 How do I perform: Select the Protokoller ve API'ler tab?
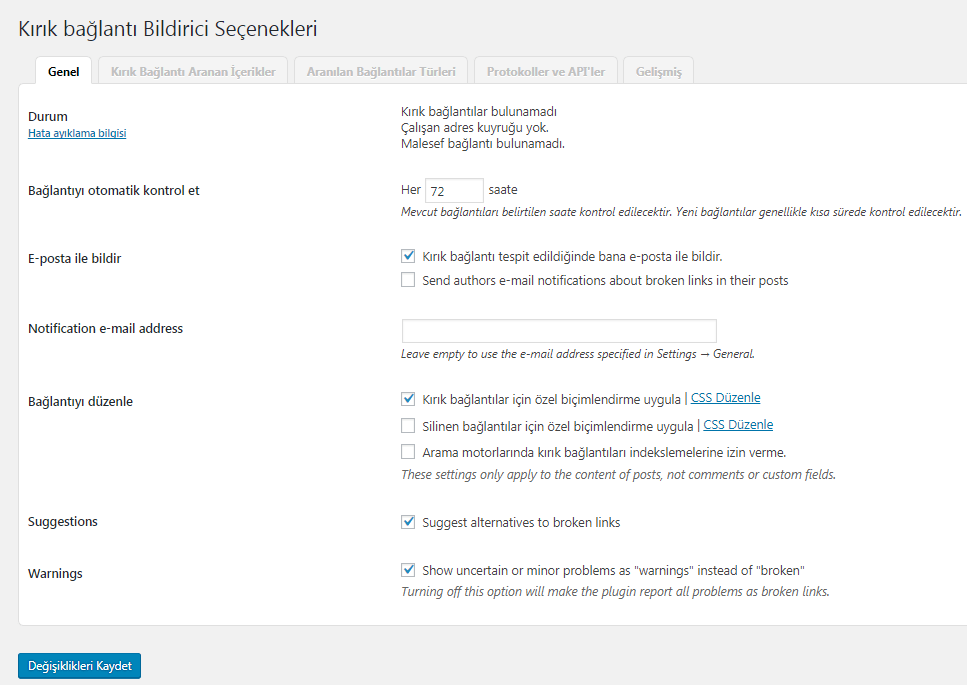(x=546, y=71)
